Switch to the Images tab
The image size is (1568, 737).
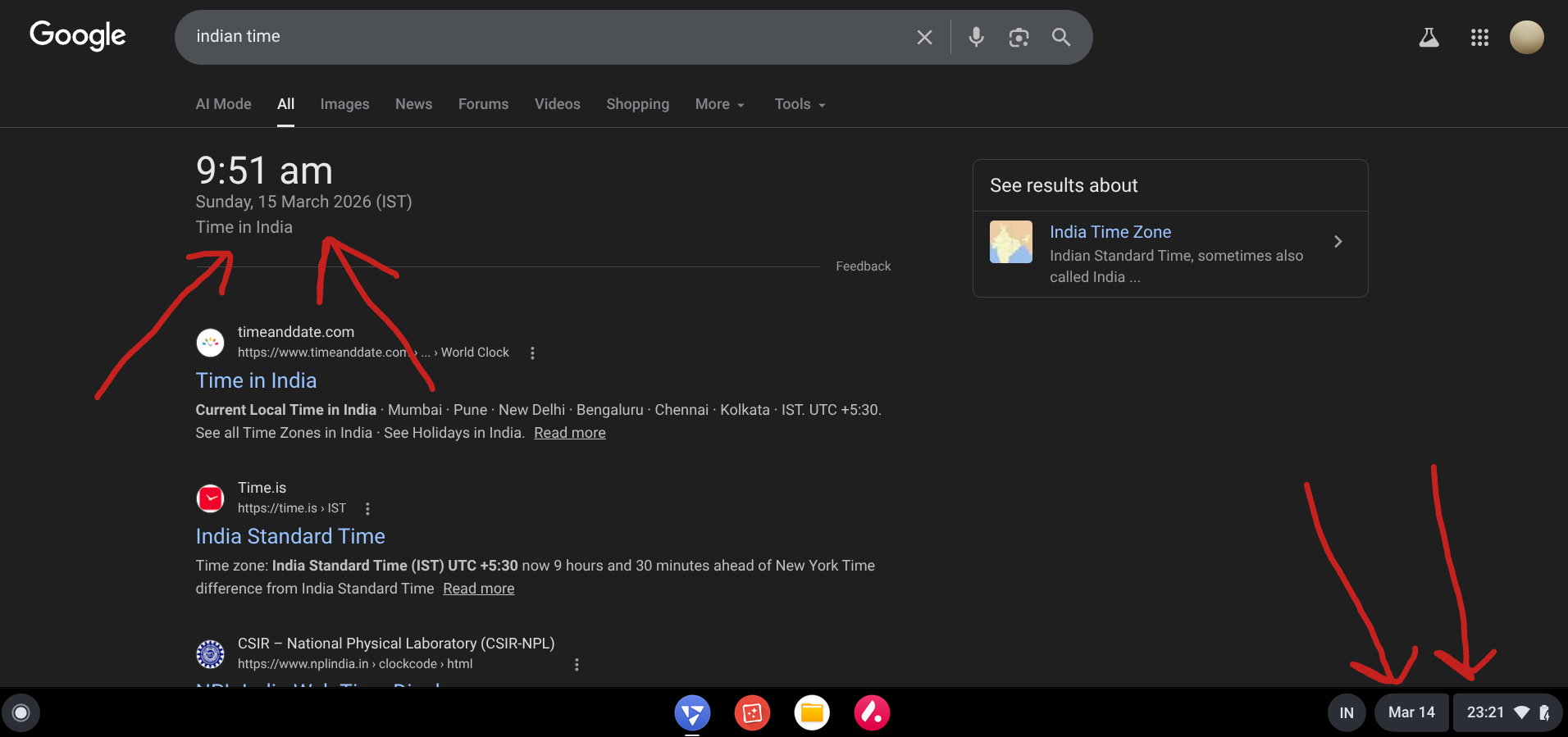(344, 104)
